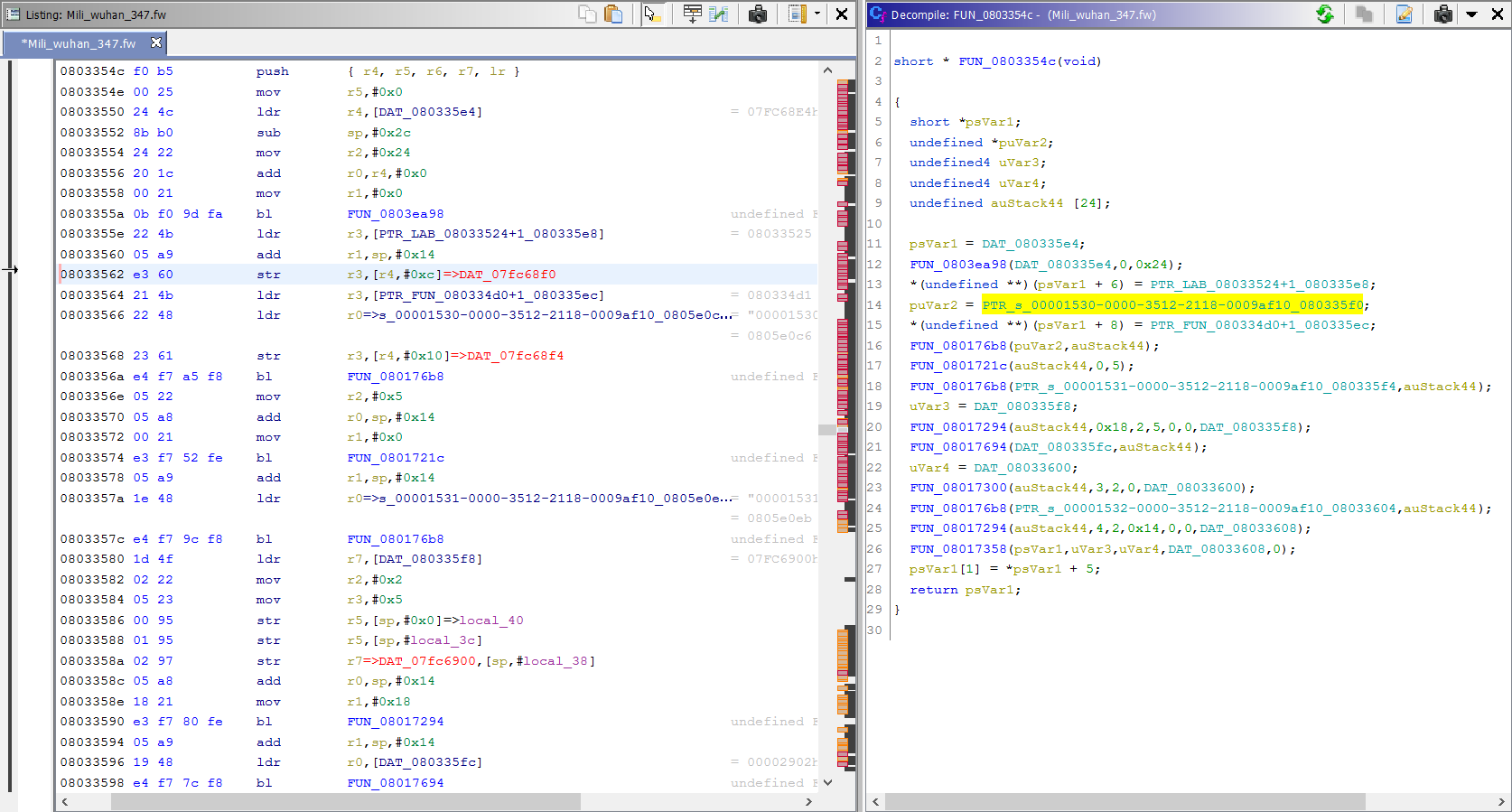Click the Listing horizontal scrollbar right arrow

click(808, 801)
